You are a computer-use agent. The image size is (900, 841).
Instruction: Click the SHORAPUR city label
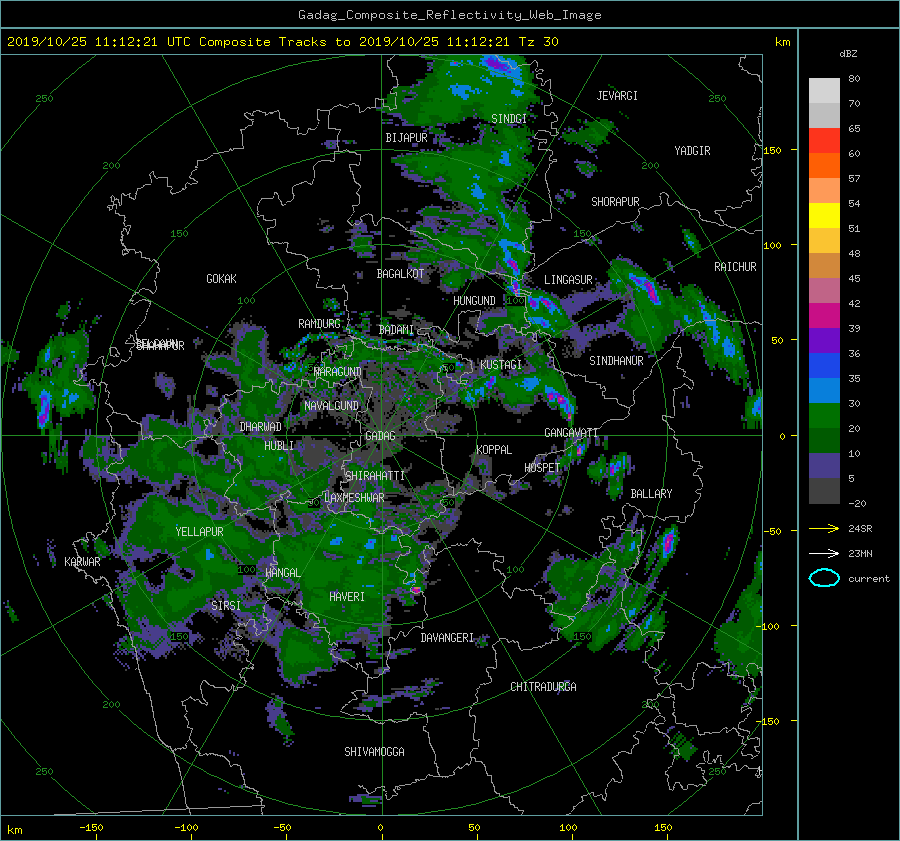(x=615, y=202)
